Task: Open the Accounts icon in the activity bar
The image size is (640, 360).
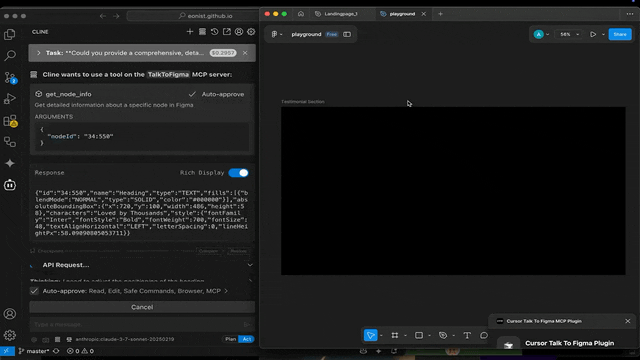Action: (x=10, y=313)
